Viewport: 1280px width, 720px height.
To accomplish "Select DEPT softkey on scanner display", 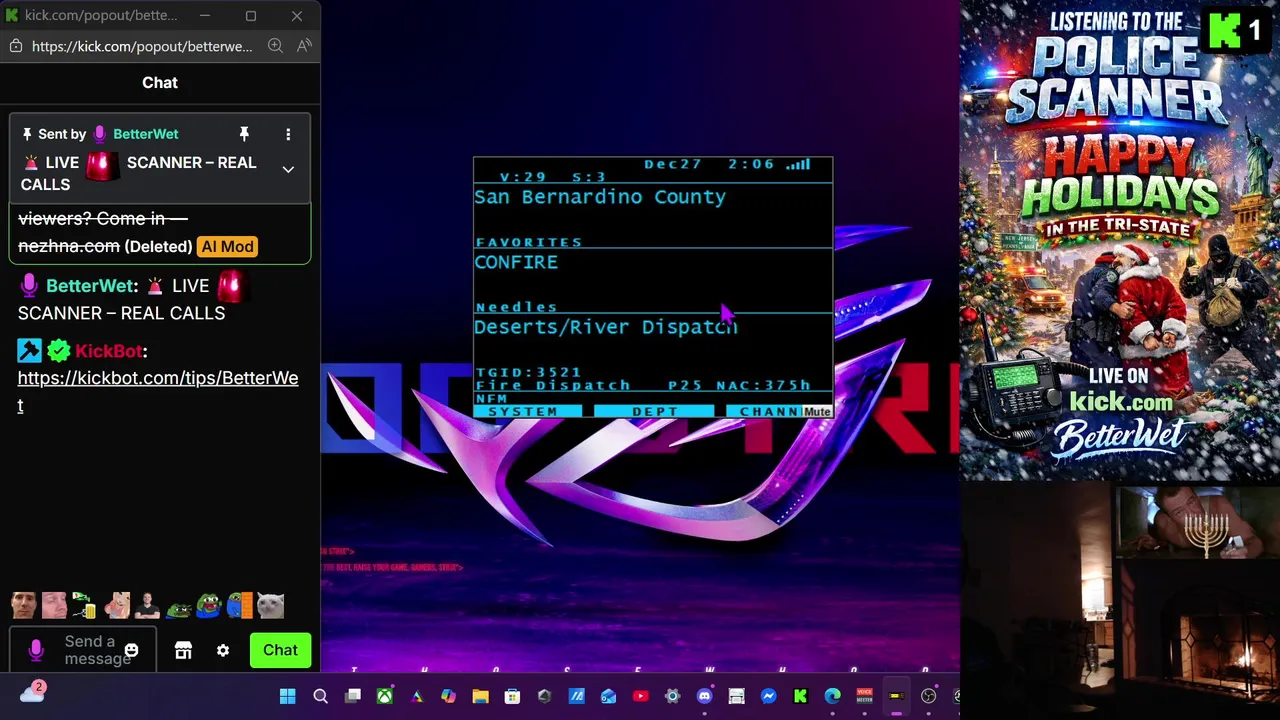I will coord(655,411).
